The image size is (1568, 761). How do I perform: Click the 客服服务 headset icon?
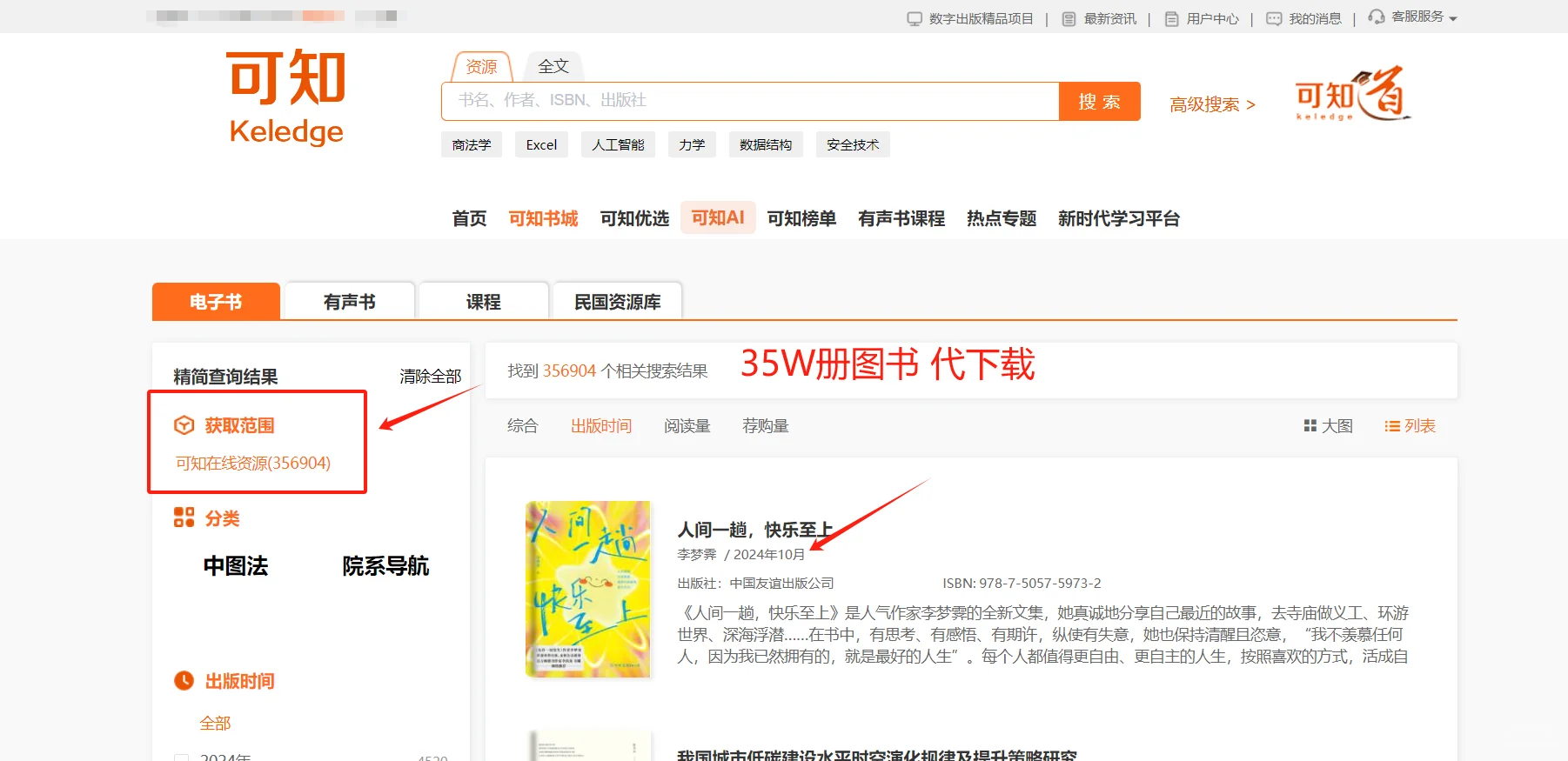tap(1377, 17)
